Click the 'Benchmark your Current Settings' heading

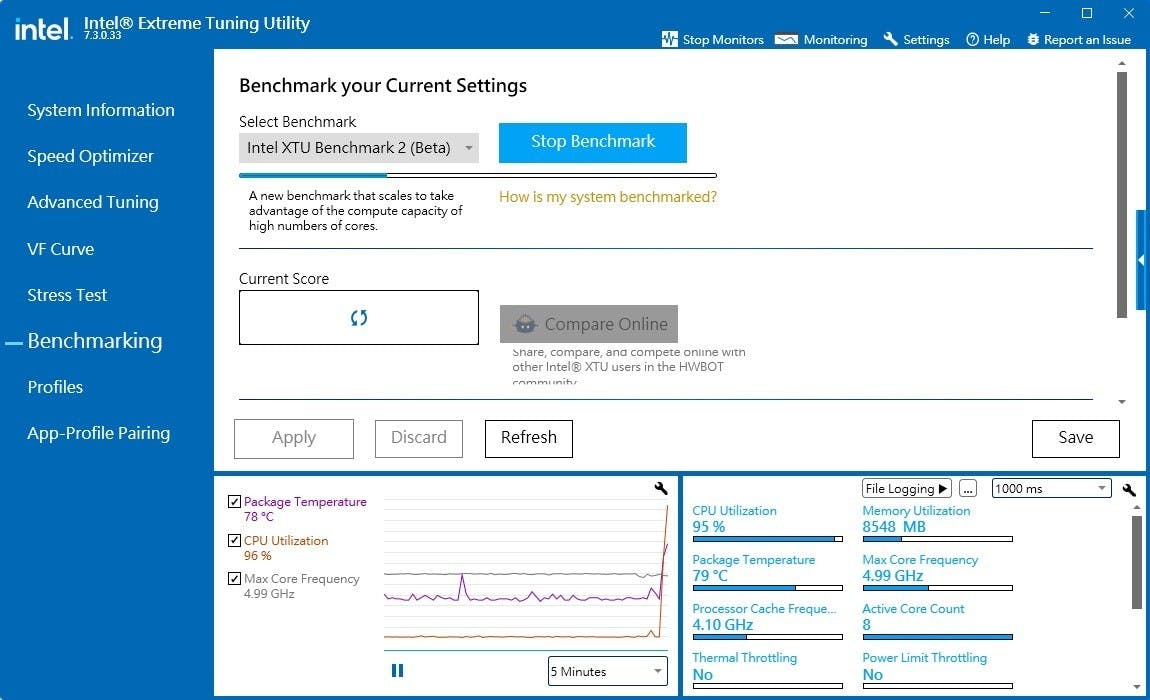[x=383, y=86]
